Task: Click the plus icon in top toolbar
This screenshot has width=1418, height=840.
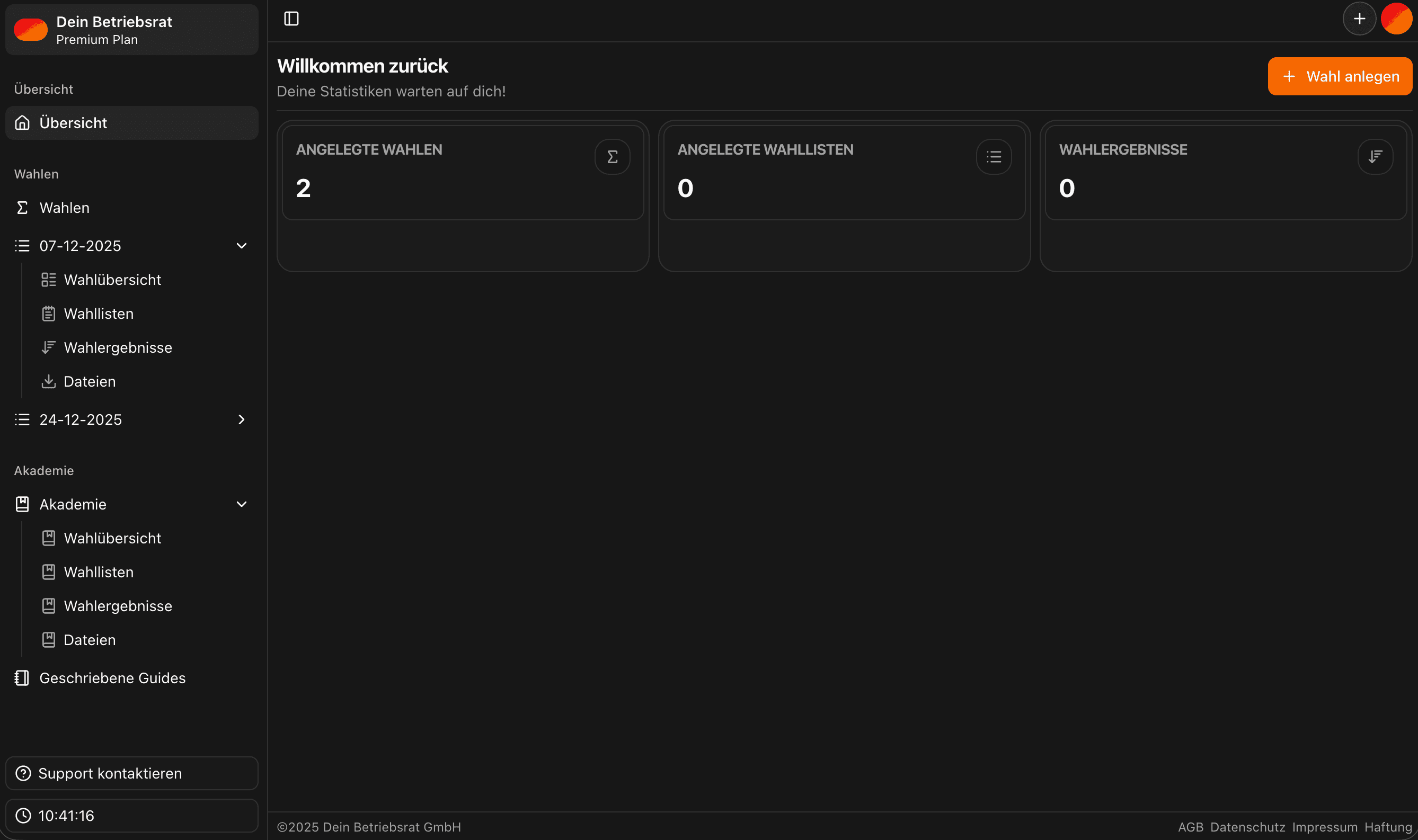Action: pyautogui.click(x=1359, y=18)
